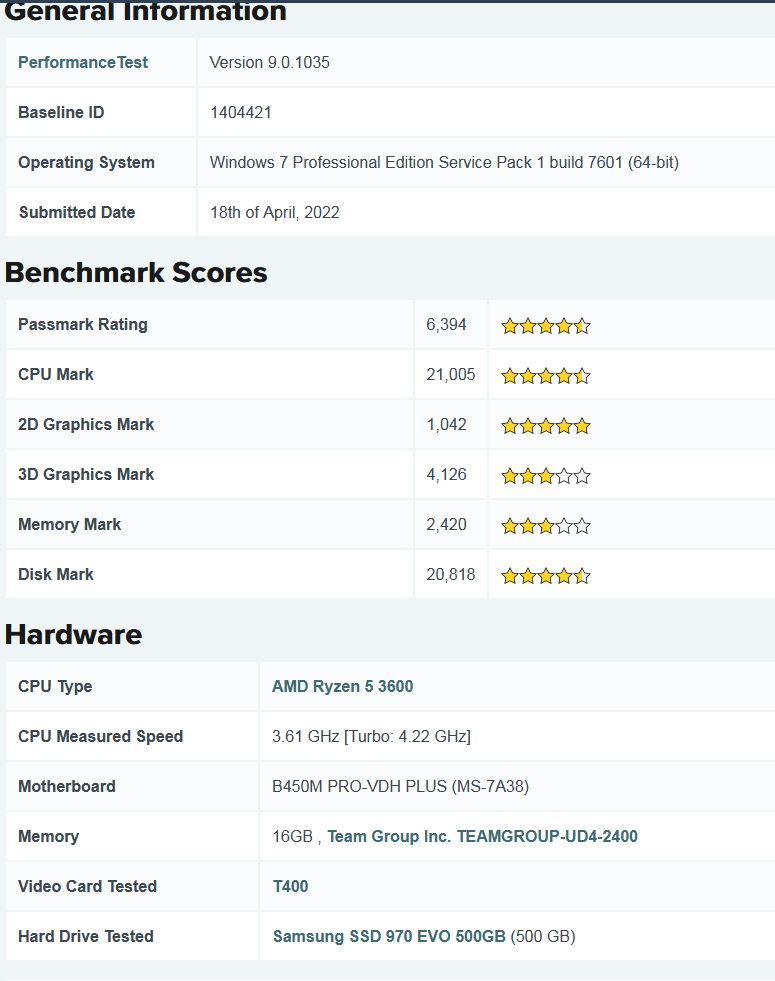
Task: Click the Passmark Rating label
Action: pos(83,325)
